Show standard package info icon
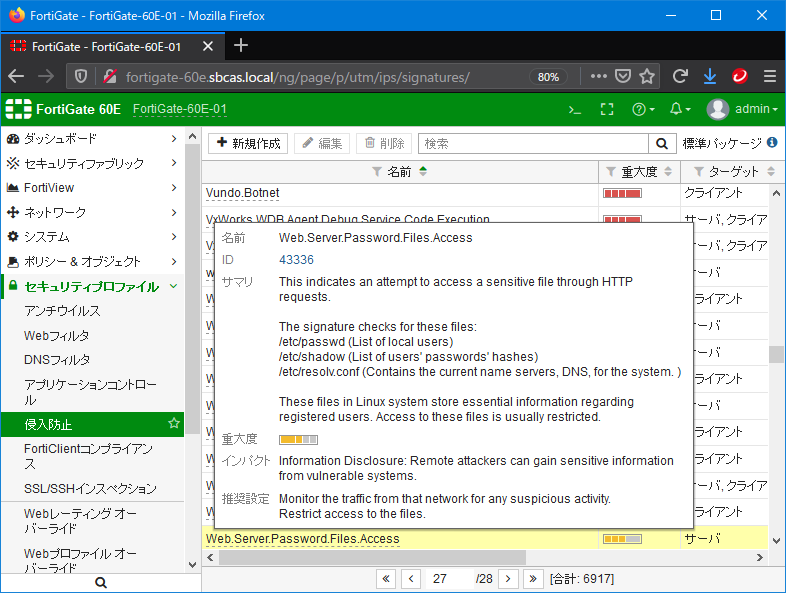This screenshot has width=786, height=593. point(772,143)
